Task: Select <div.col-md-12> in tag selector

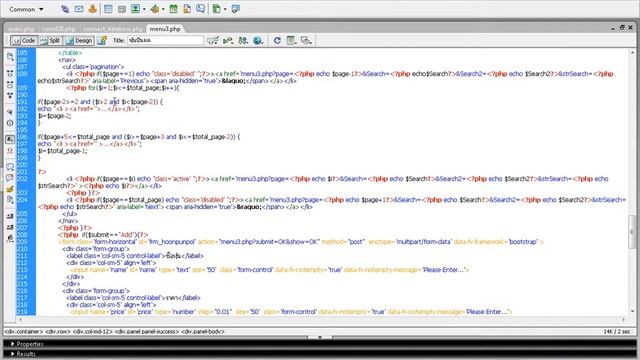Action: 93,331
